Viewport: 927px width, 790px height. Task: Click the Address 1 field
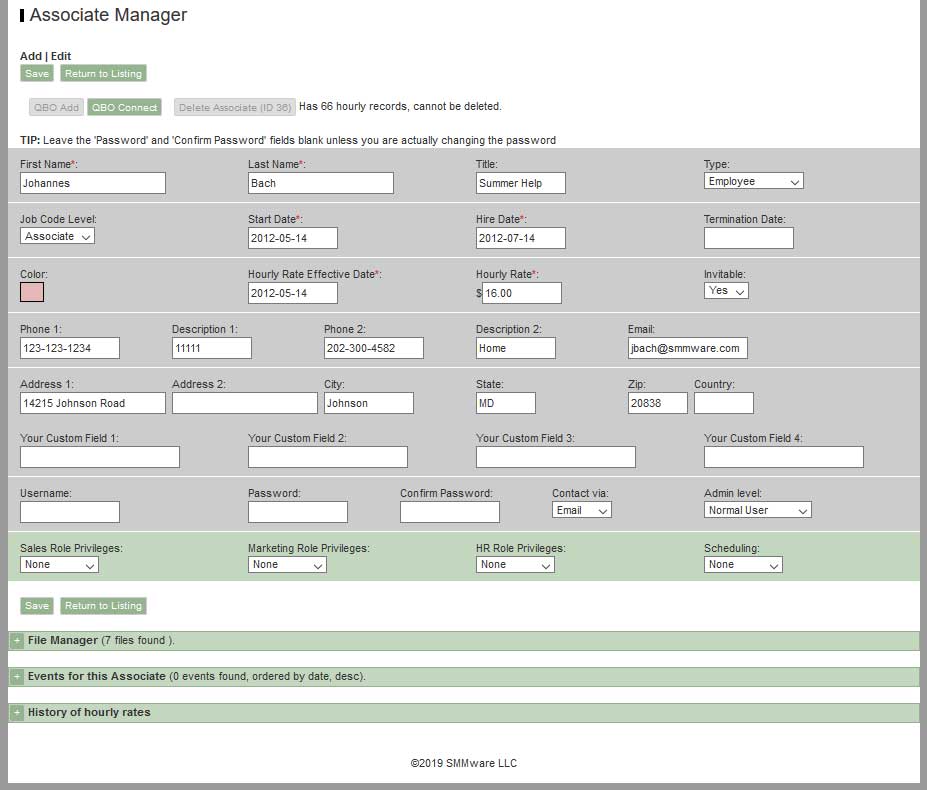click(x=93, y=403)
